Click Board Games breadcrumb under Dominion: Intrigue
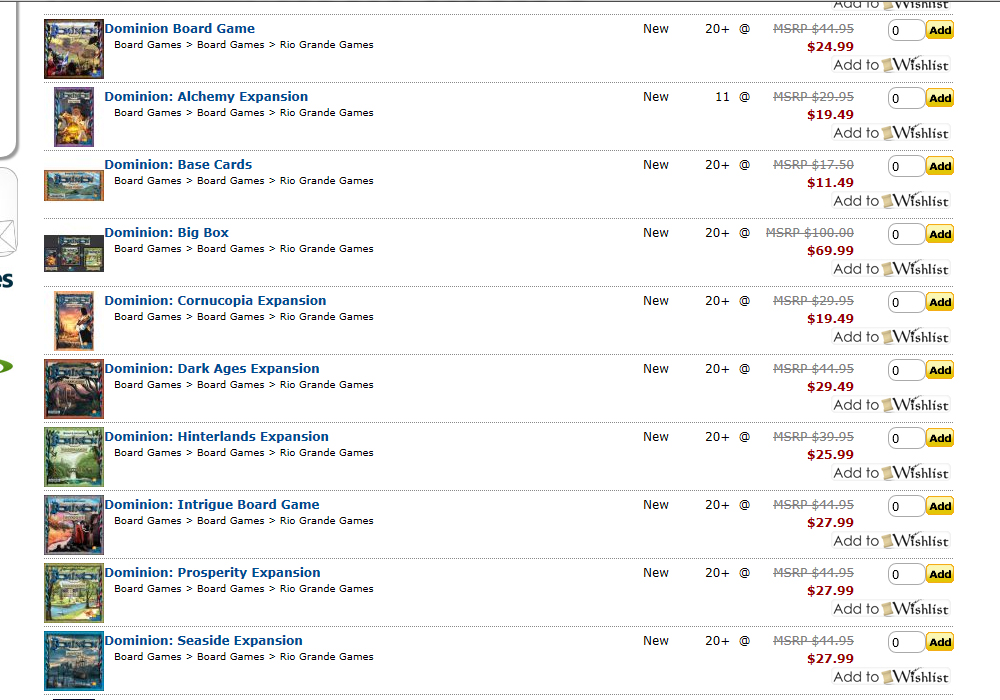The image size is (1000, 700). [x=148, y=520]
